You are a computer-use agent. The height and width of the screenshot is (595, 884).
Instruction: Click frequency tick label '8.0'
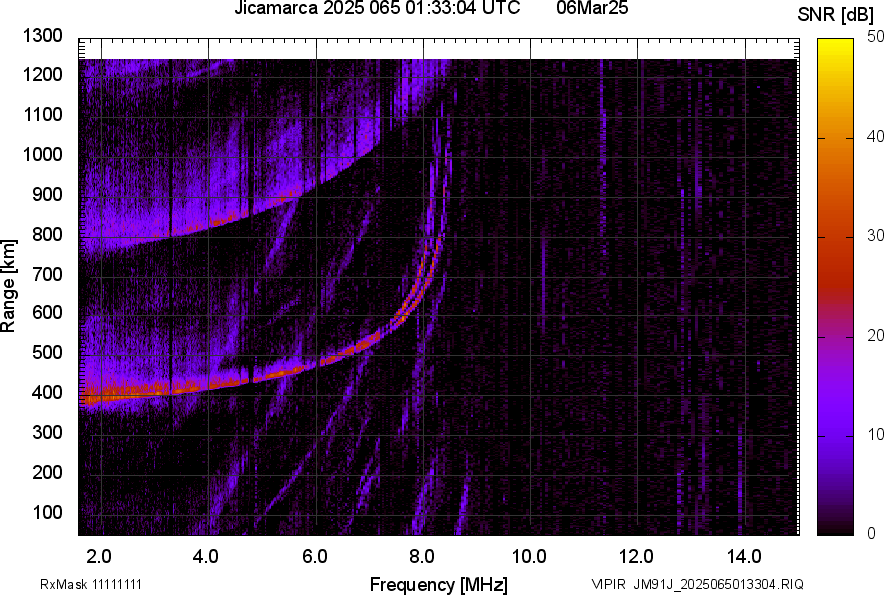[422, 557]
